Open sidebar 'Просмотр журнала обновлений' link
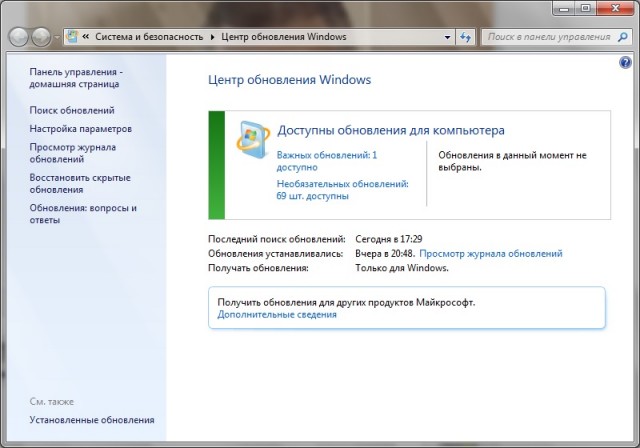Image resolution: width=640 pixels, height=448 pixels. (x=73, y=153)
